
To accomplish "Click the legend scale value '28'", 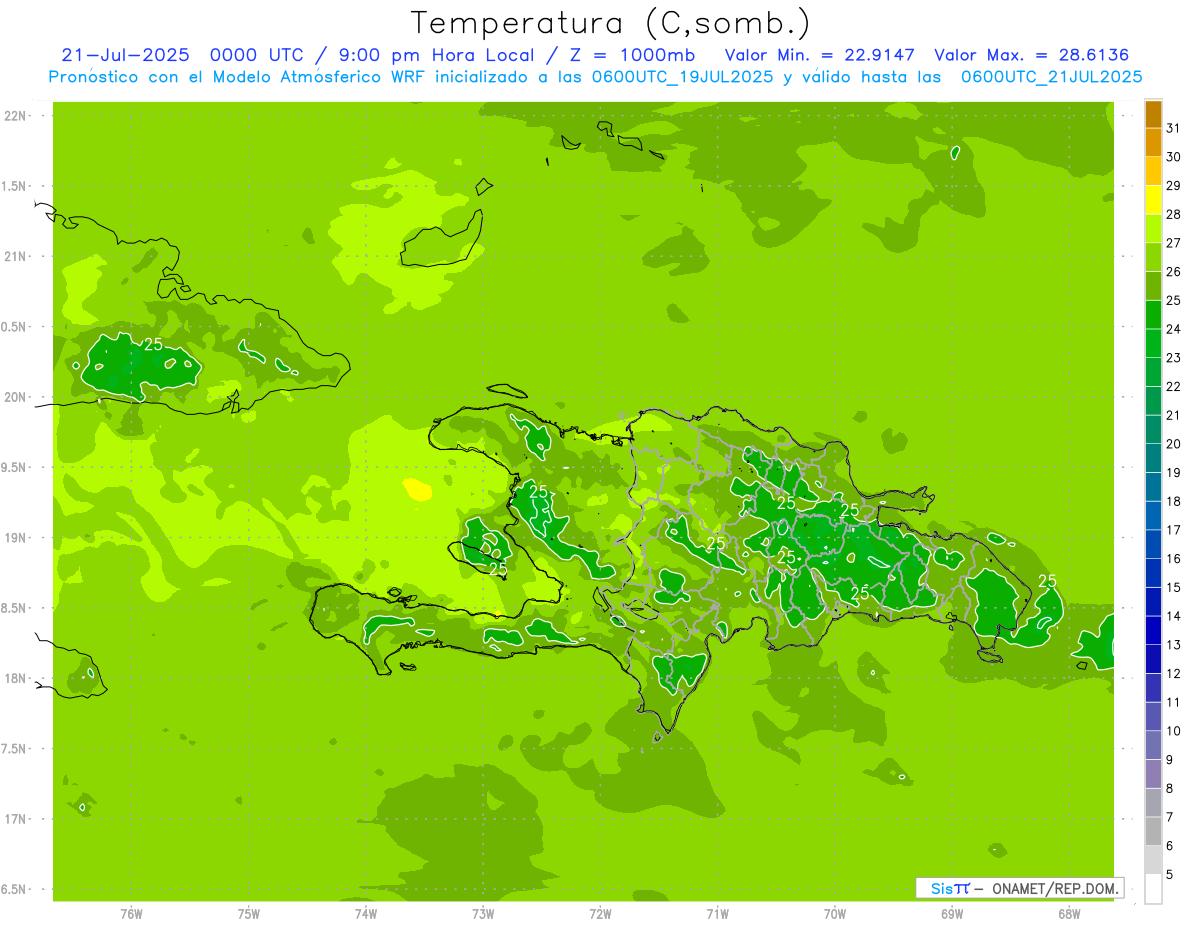I will coord(1174,214).
